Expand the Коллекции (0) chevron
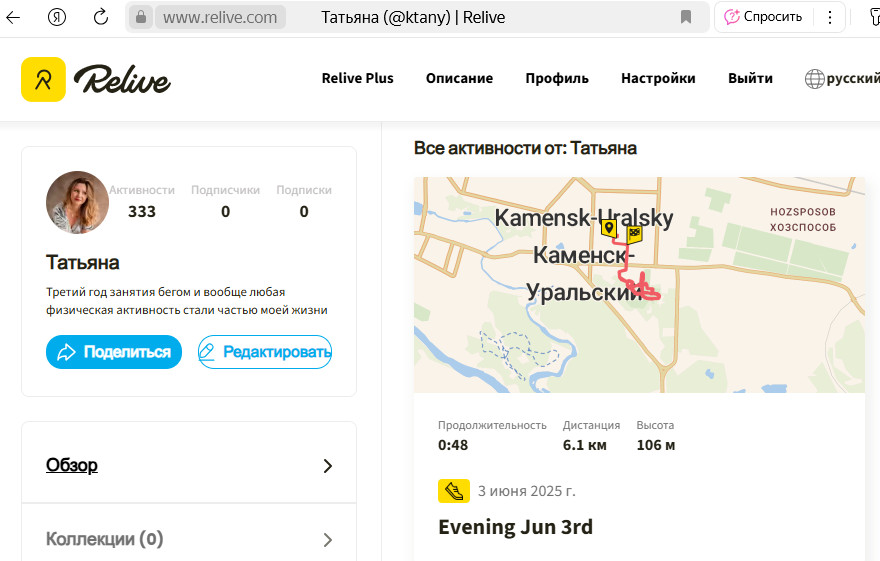 [328, 540]
